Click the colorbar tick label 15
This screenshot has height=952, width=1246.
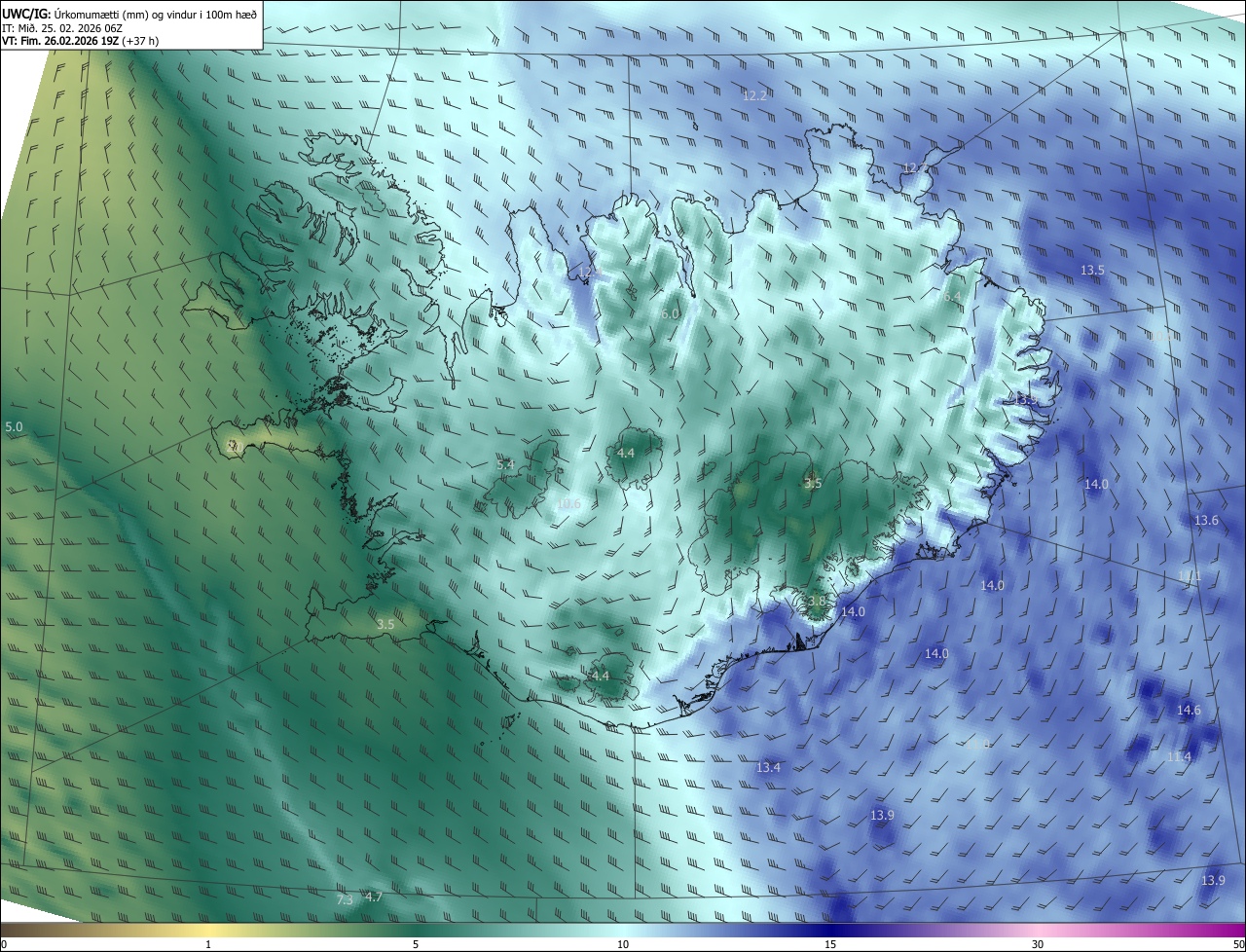[830, 944]
